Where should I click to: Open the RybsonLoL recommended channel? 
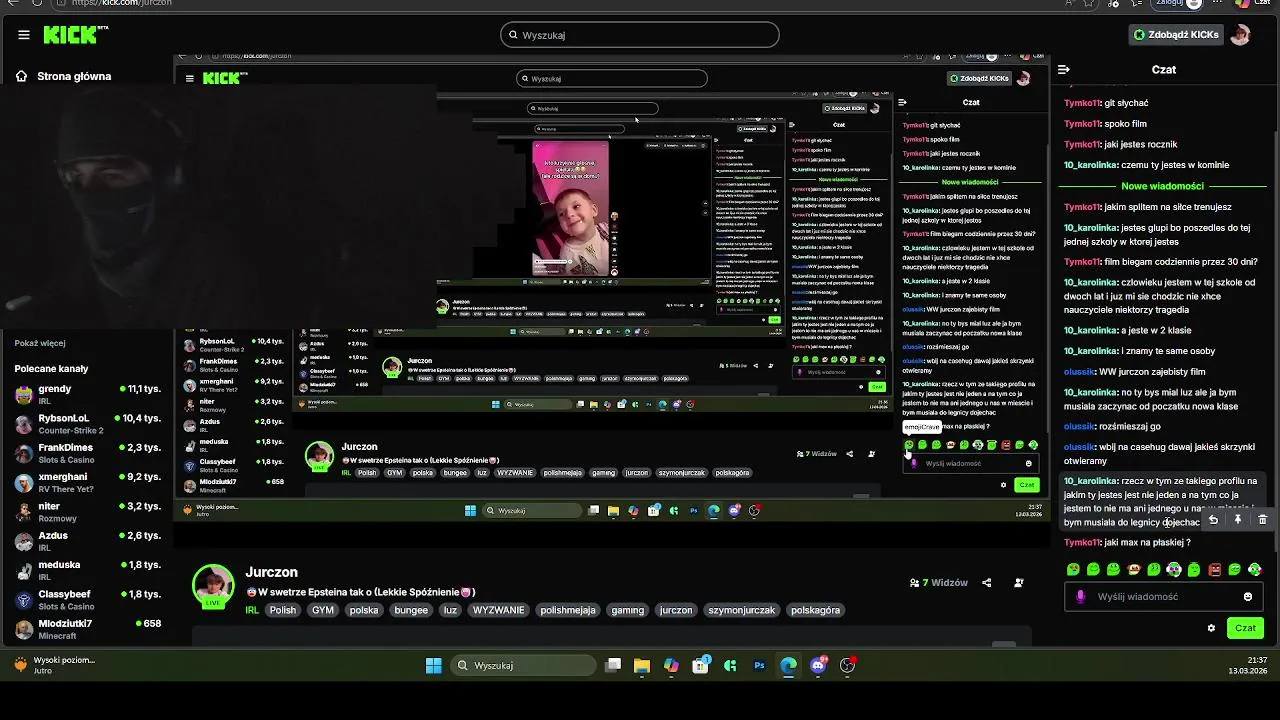(87, 424)
